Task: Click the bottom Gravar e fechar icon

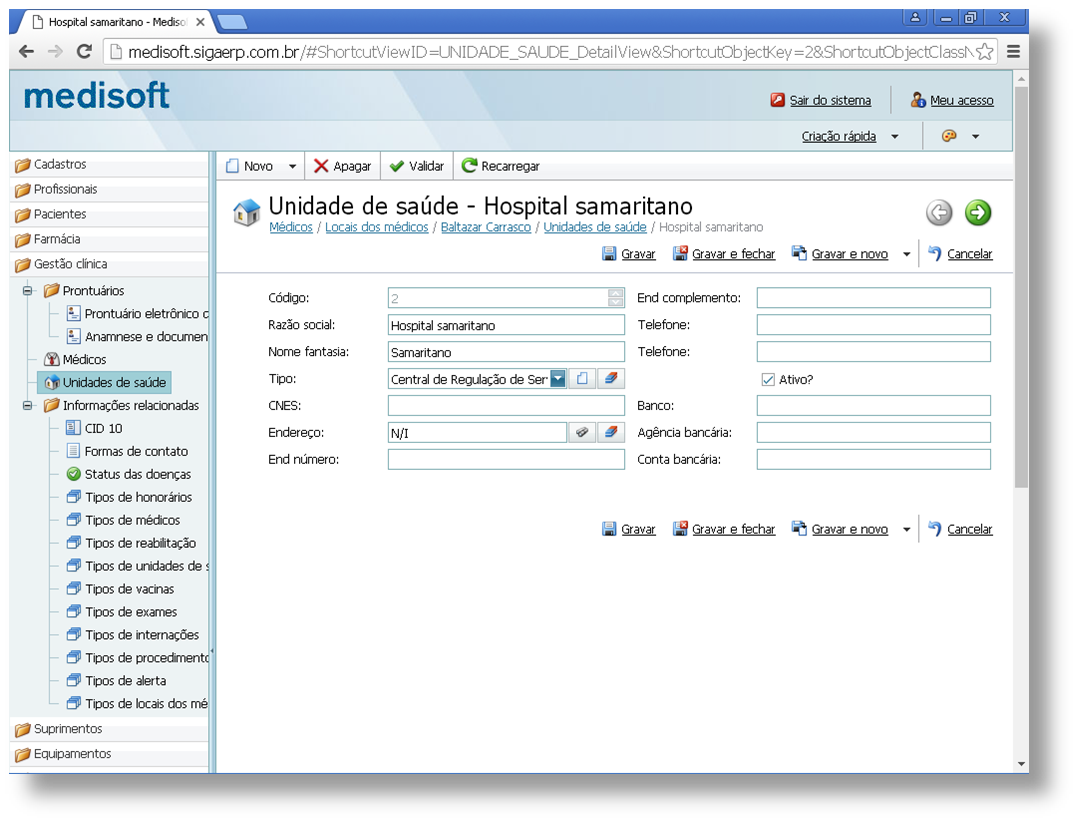Action: pyautogui.click(x=680, y=529)
